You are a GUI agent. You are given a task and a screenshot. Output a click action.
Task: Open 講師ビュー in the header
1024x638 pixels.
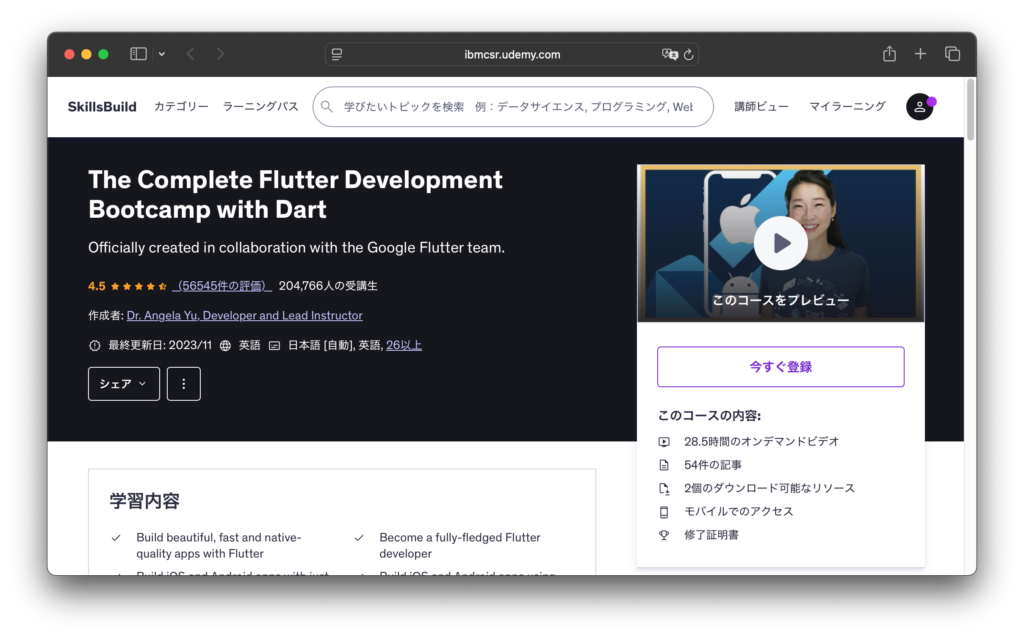[761, 106]
